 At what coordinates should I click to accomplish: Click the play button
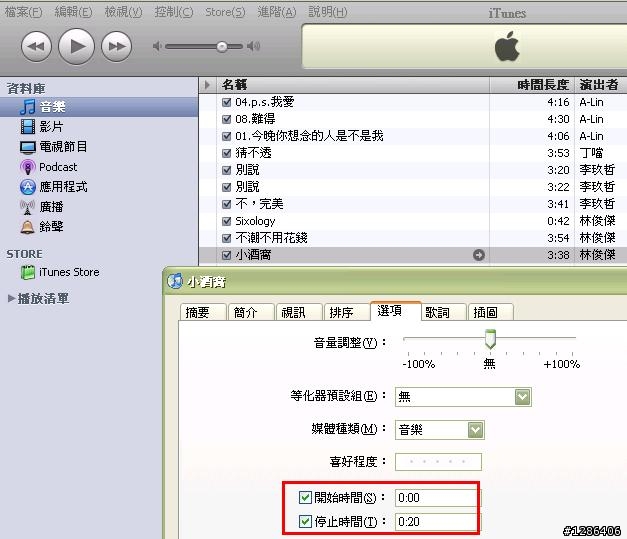pyautogui.click(x=76, y=46)
